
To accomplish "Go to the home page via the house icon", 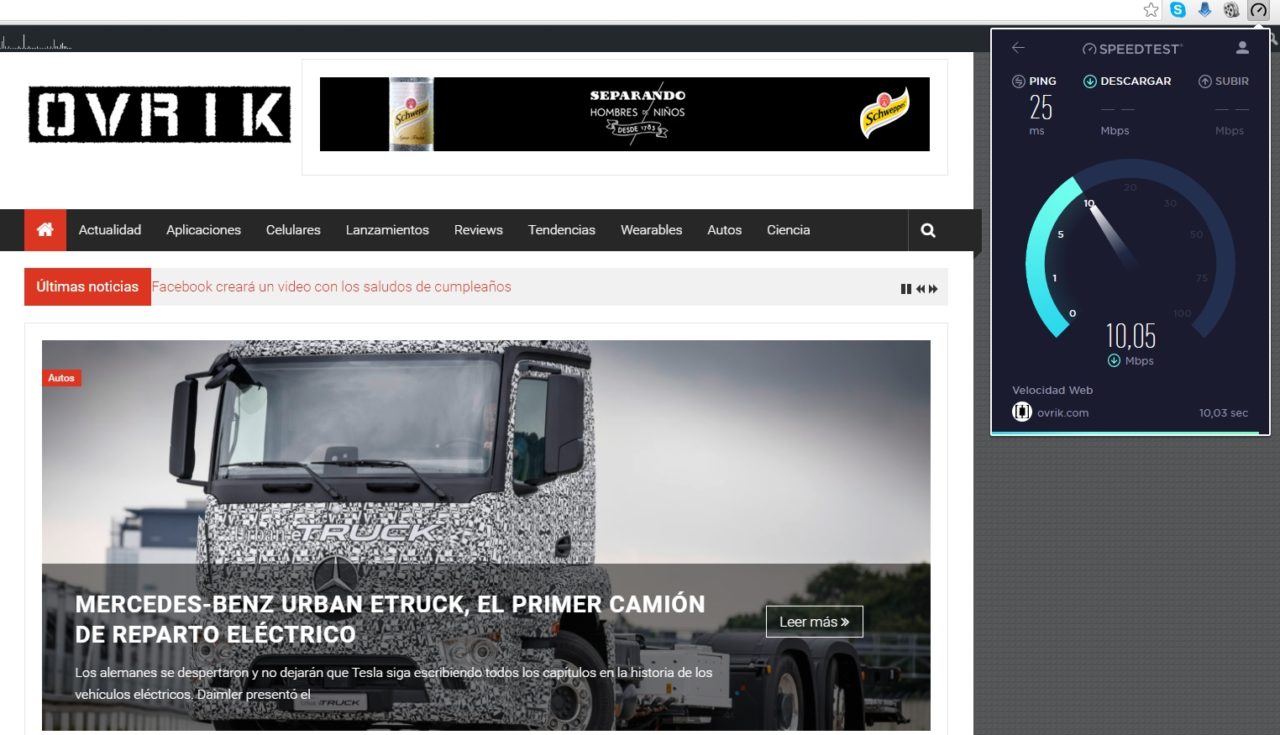I will click(x=45, y=230).
